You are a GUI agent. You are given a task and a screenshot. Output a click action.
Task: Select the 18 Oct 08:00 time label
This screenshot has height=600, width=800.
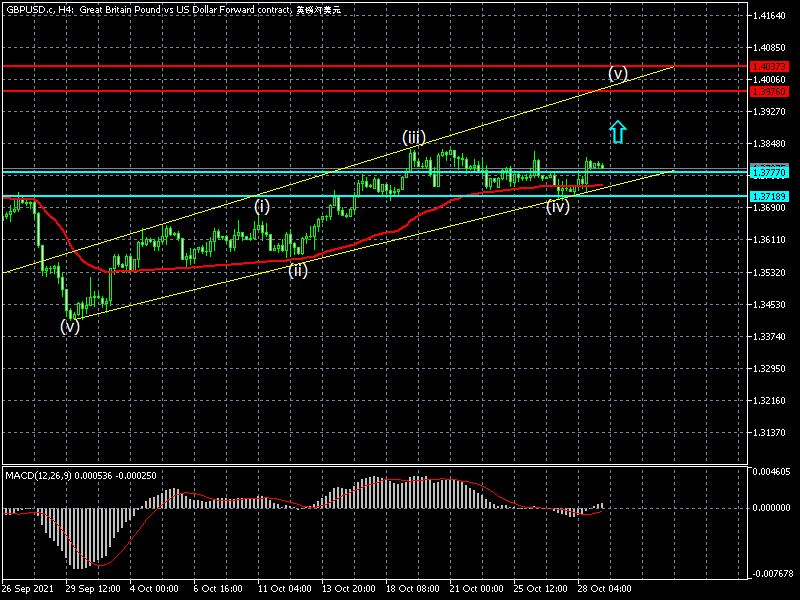414,589
